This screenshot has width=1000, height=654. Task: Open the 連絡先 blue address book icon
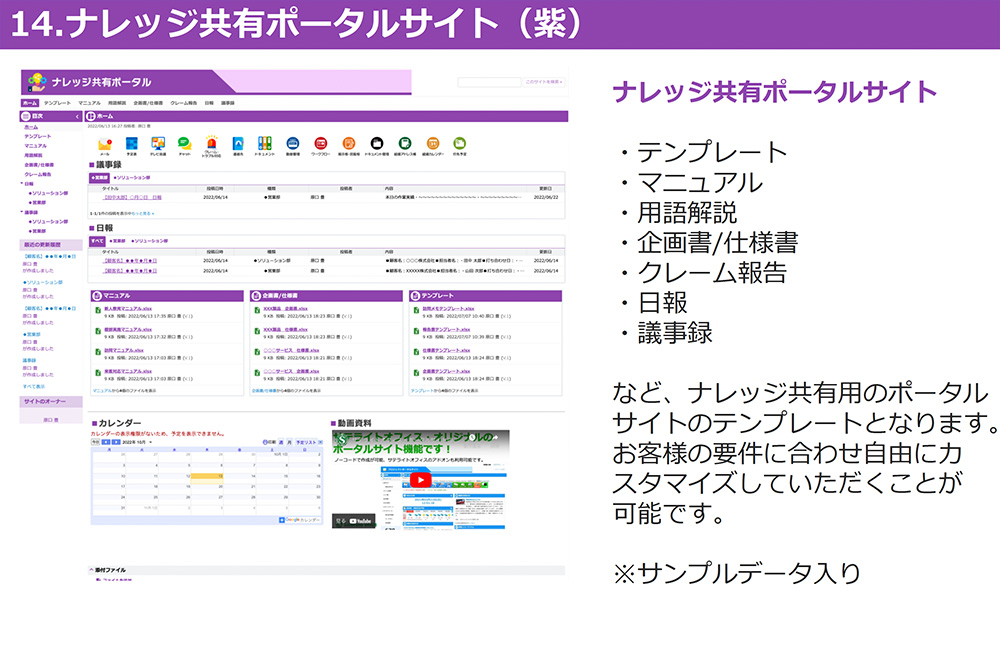click(238, 144)
